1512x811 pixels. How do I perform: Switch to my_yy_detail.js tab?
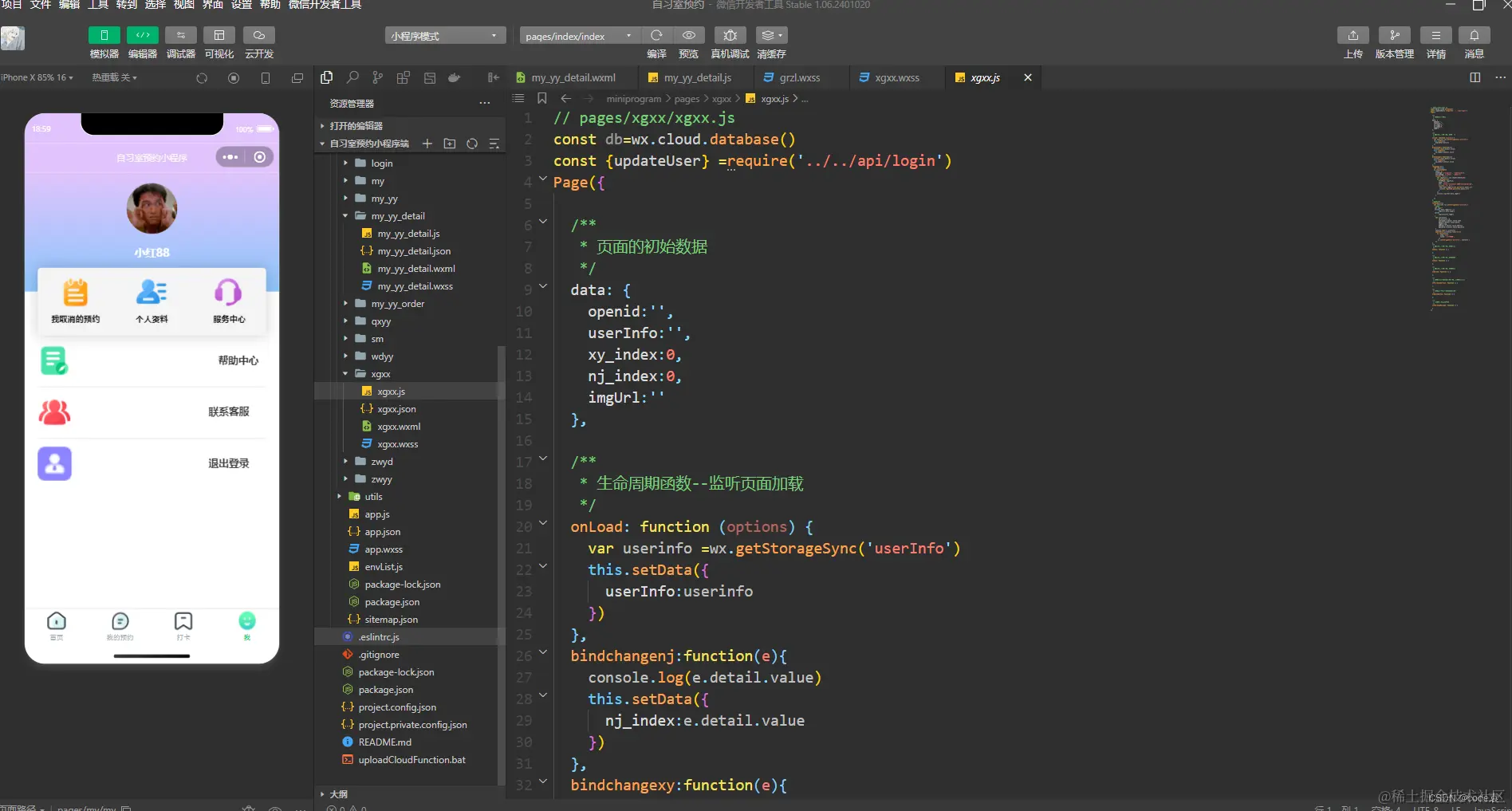click(x=697, y=77)
